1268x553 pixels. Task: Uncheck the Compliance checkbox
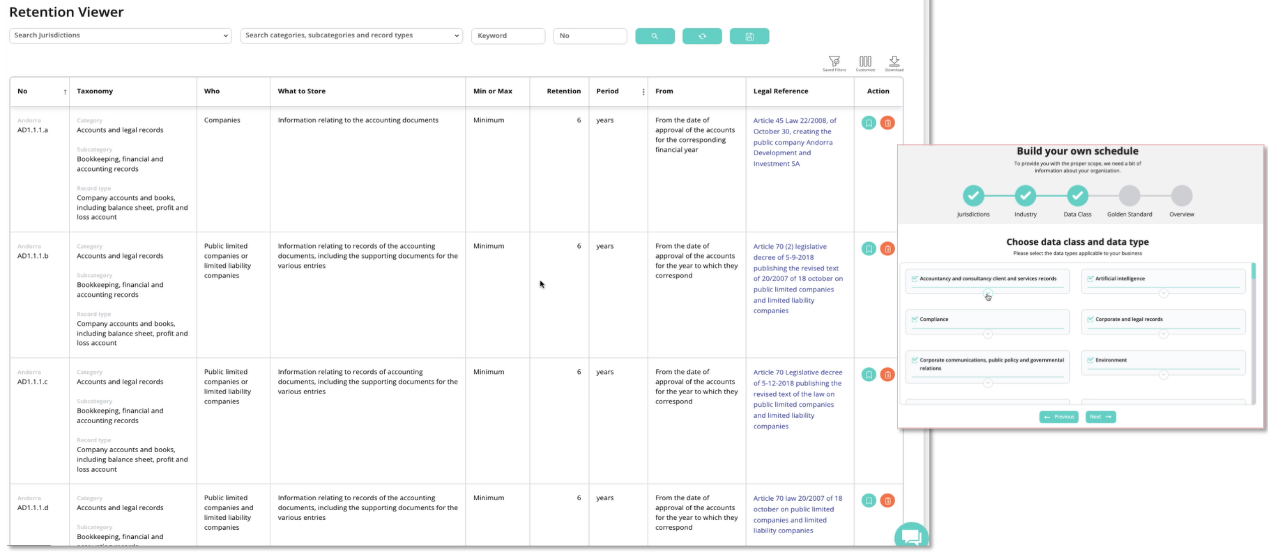click(914, 320)
